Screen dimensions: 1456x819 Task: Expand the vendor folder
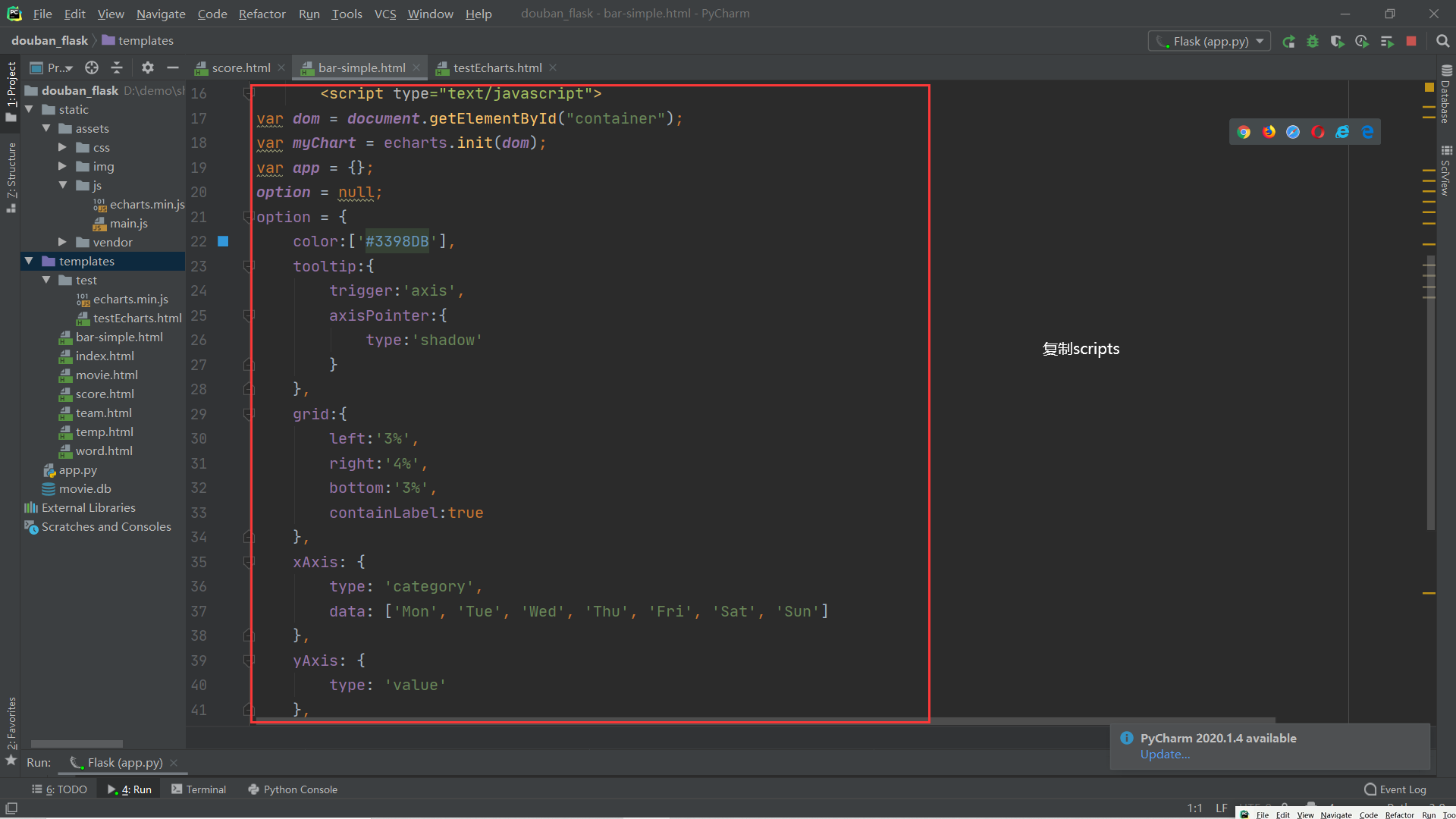[62, 242]
